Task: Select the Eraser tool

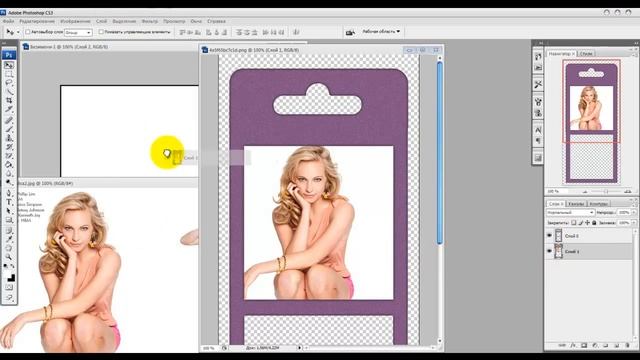Action: coord(9,156)
